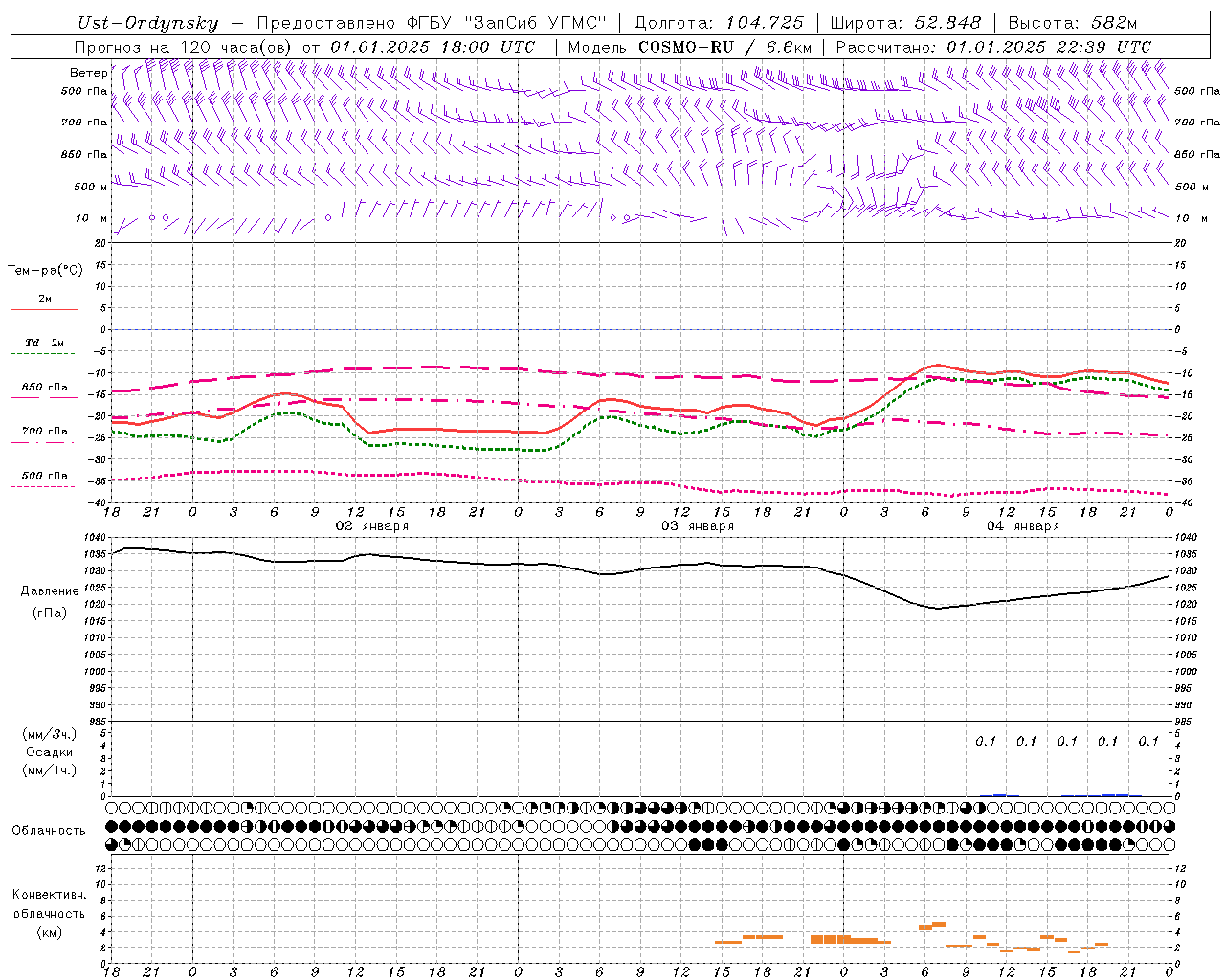The width and height of the screenshot is (1225, 980).
Task: Click the Рассчитано: 01.01.2025 22:39 UTC text
Action: tap(993, 47)
